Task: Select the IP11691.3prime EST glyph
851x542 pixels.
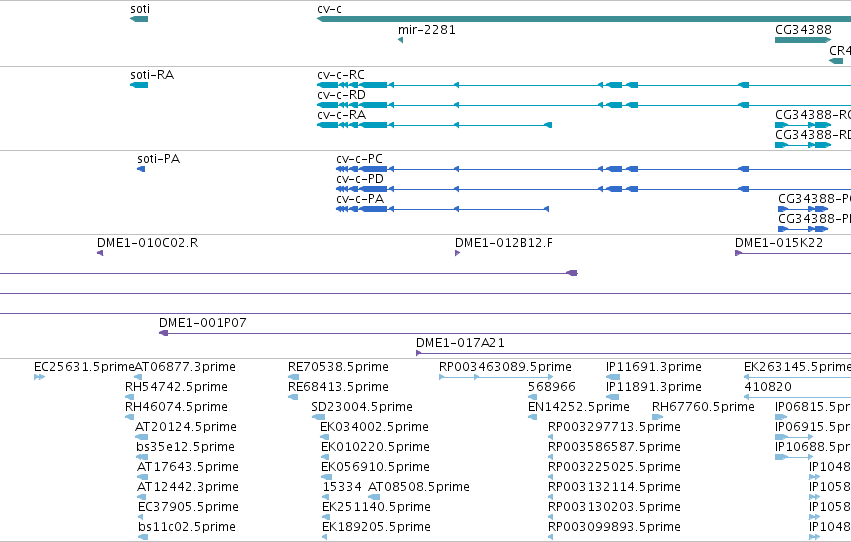Action: click(x=613, y=377)
